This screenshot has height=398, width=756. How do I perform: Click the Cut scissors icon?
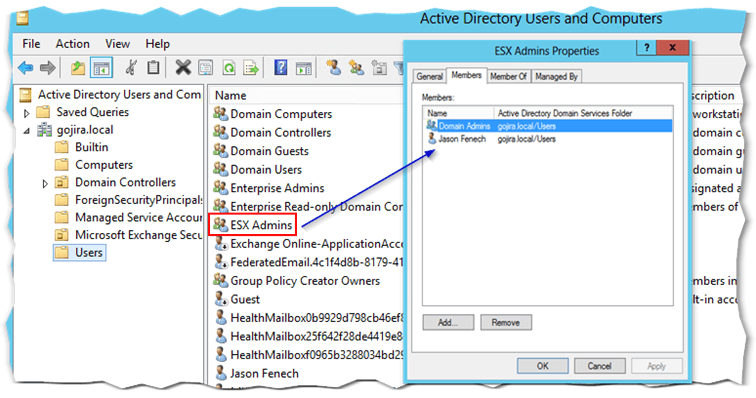click(131, 68)
